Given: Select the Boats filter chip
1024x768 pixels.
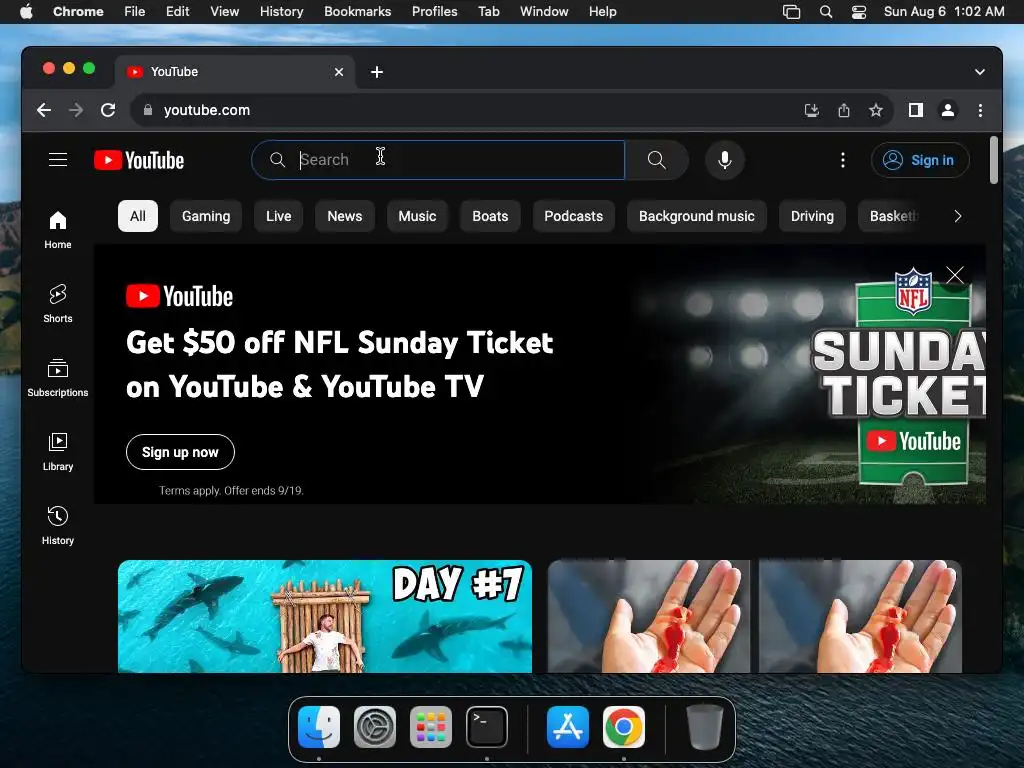Looking at the screenshot, I should point(490,216).
